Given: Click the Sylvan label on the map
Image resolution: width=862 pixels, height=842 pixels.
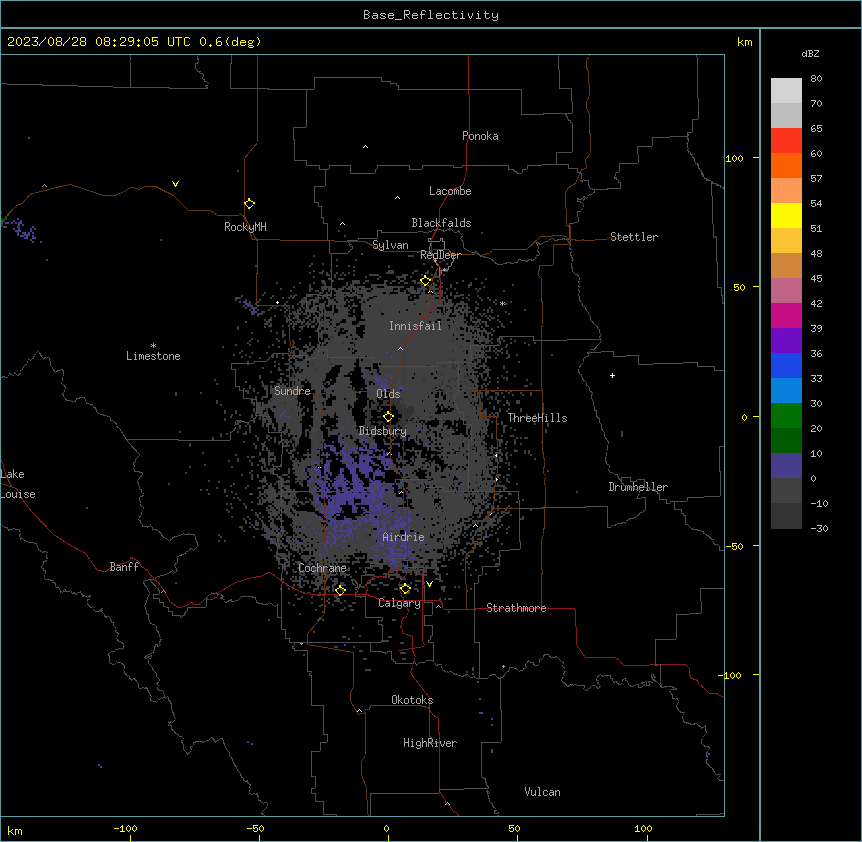Looking at the screenshot, I should pos(390,245).
